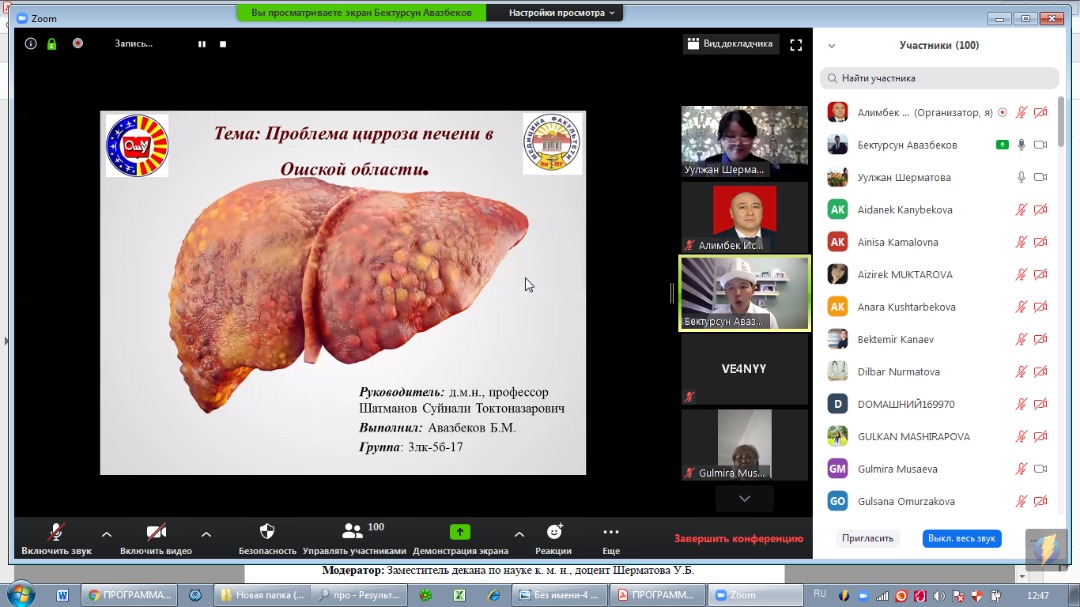Click the Пригласить button
This screenshot has height=607, width=1080.
(867, 538)
